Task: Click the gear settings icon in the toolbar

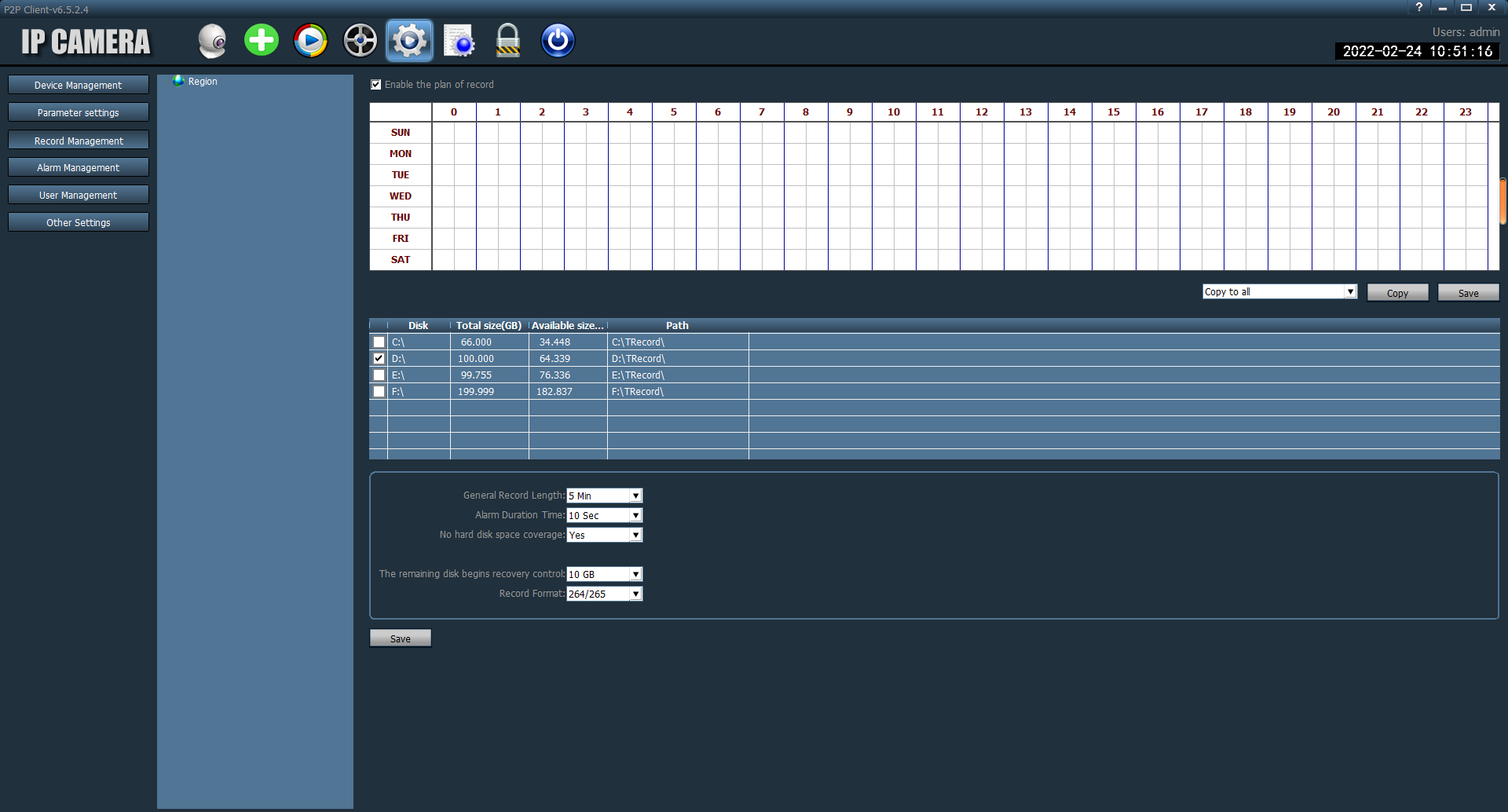Action: (409, 41)
